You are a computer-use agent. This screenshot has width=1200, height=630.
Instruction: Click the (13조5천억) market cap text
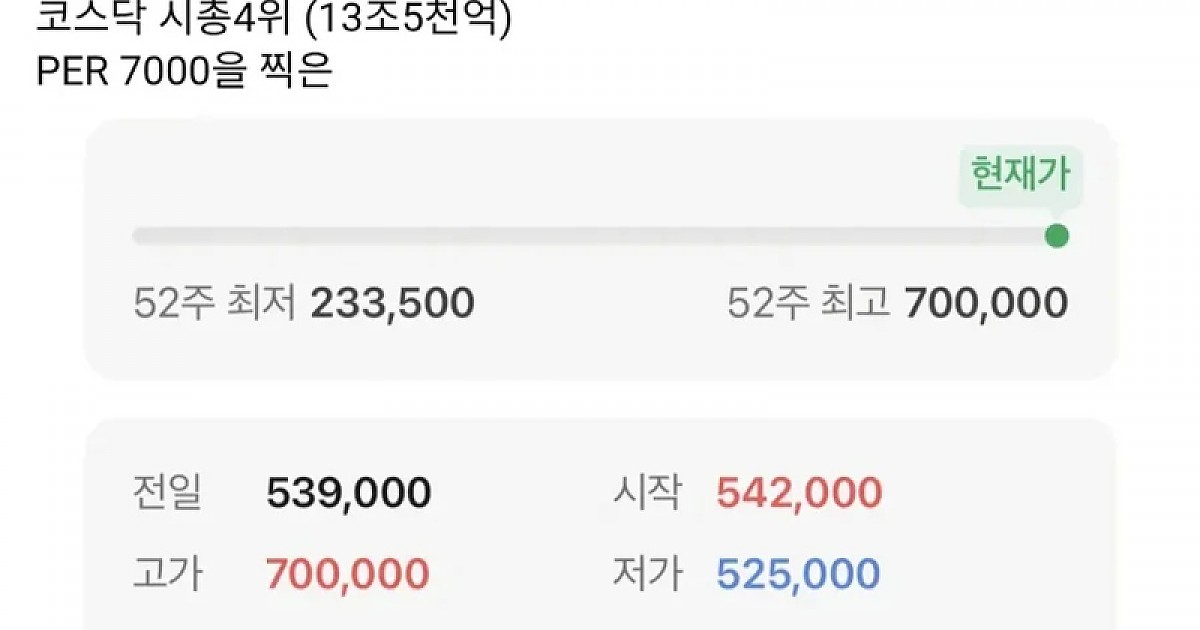410,18
